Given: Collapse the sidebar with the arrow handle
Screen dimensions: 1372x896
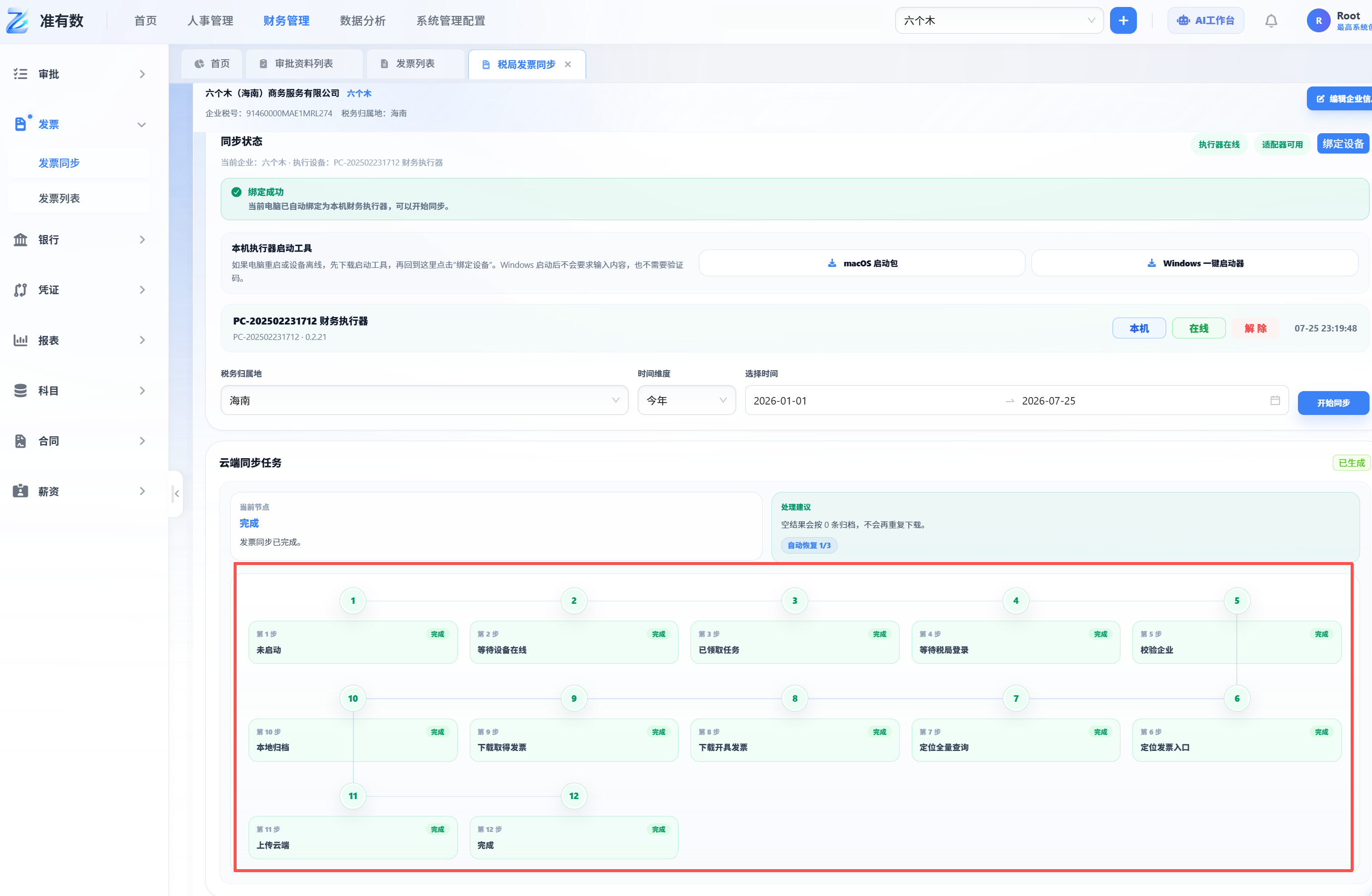Looking at the screenshot, I should click(x=176, y=494).
